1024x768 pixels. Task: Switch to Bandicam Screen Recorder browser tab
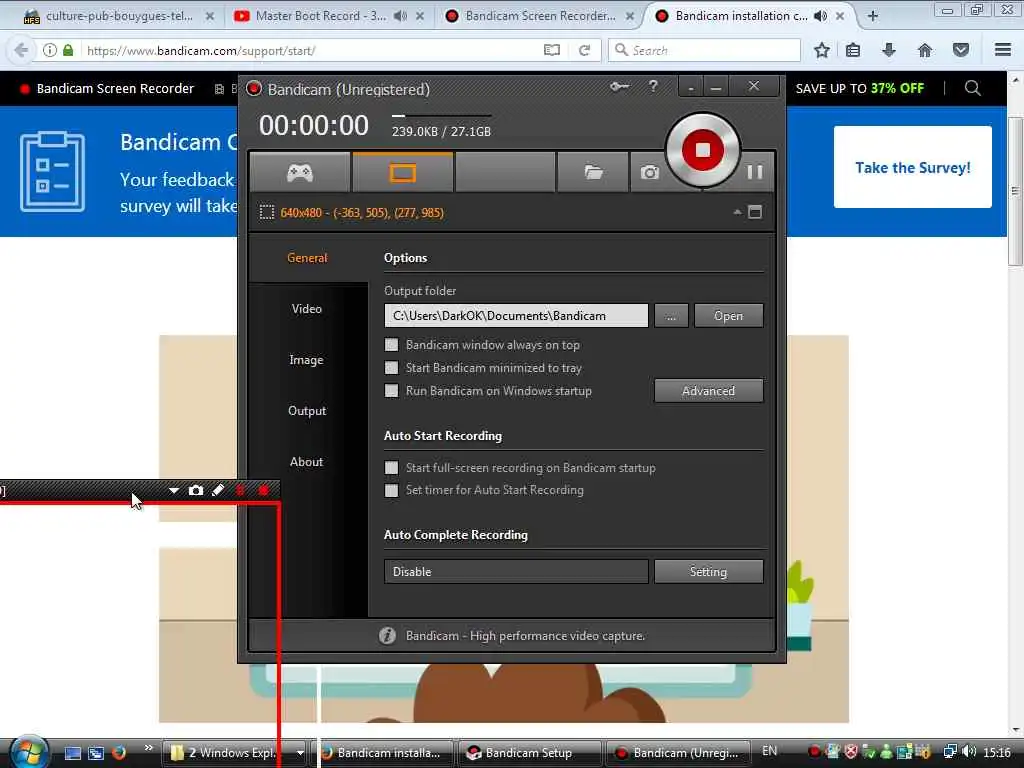[x=539, y=16]
